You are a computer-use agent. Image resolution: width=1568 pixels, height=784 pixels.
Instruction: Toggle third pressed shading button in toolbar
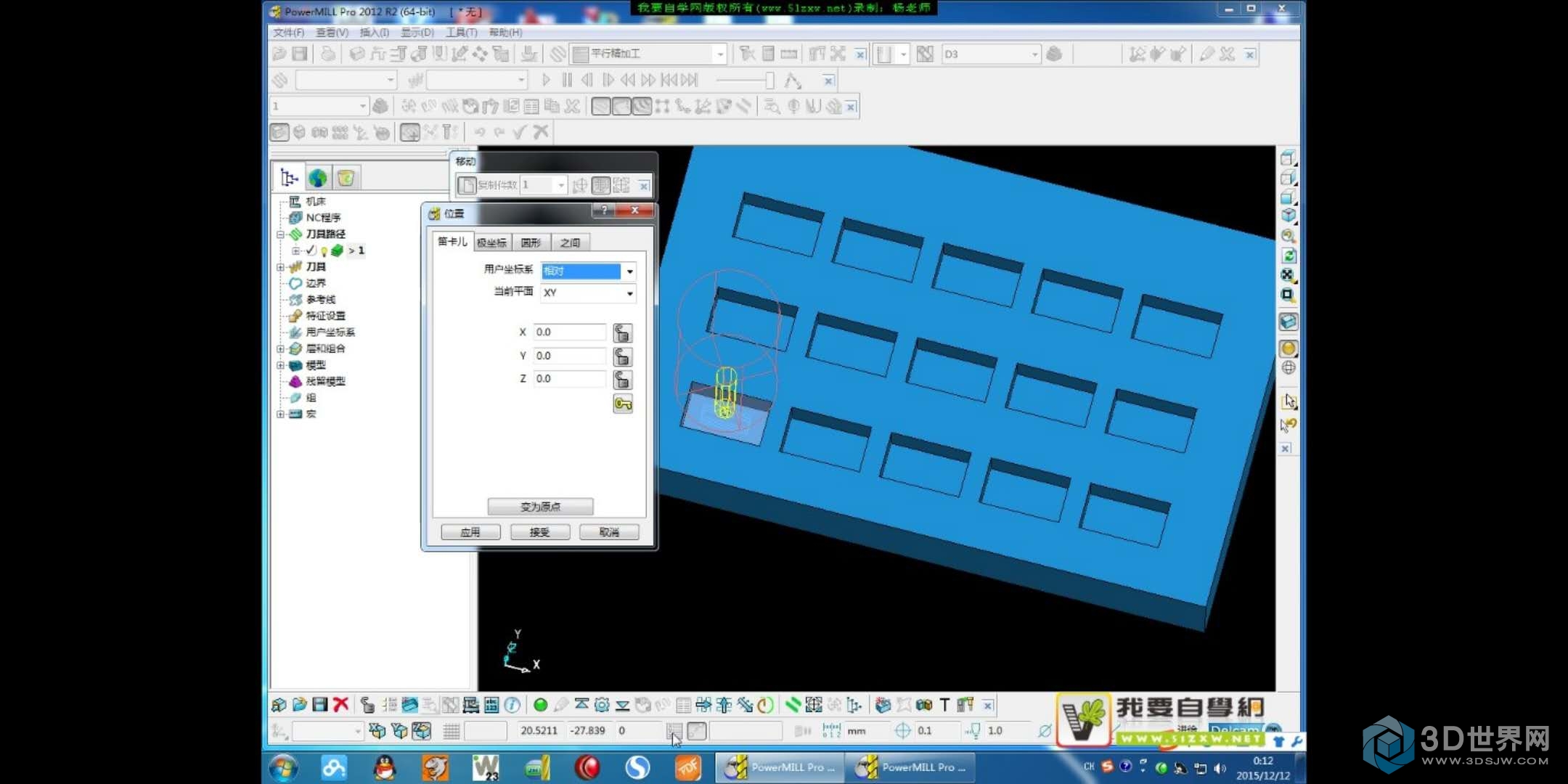(x=642, y=107)
